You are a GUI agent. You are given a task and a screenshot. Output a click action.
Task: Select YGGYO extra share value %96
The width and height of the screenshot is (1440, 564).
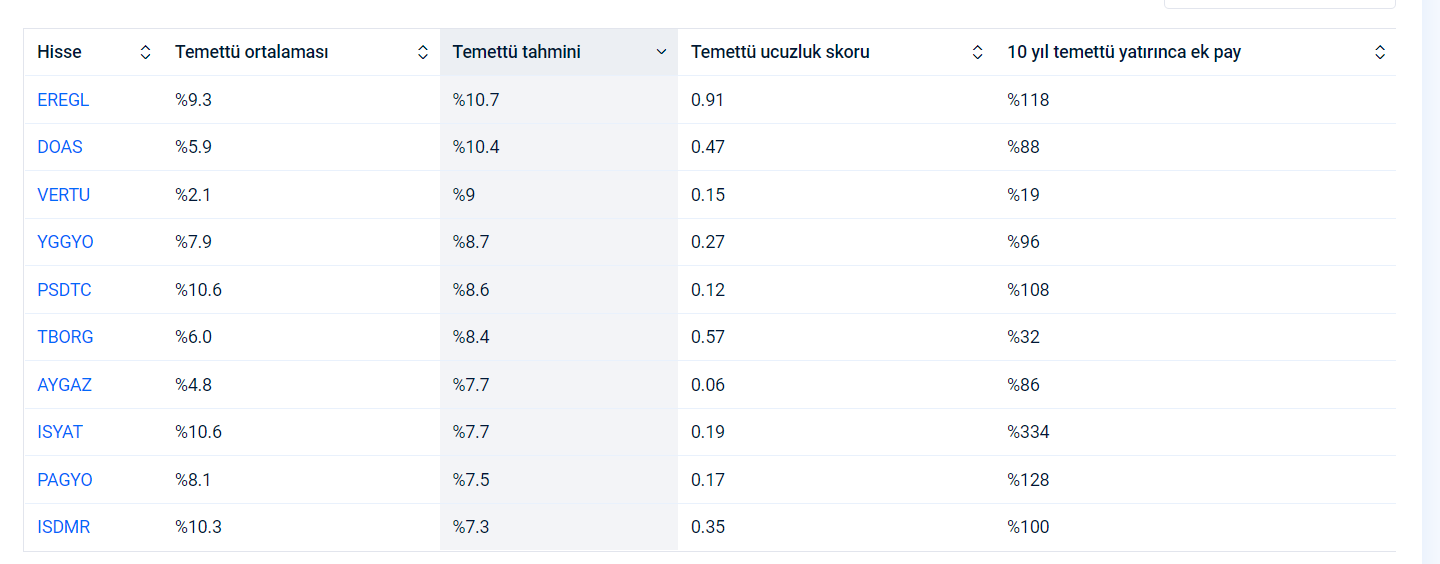pos(1024,242)
